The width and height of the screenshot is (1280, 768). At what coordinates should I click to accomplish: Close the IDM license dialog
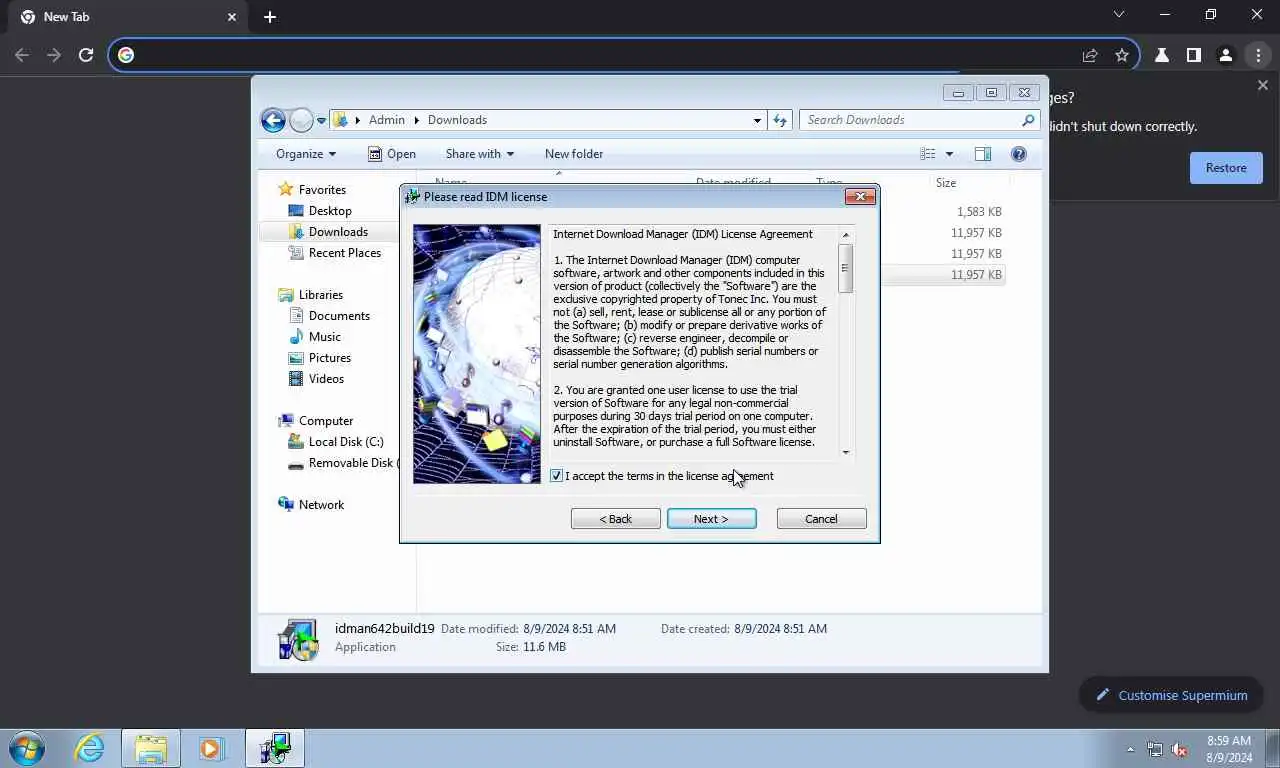(860, 197)
